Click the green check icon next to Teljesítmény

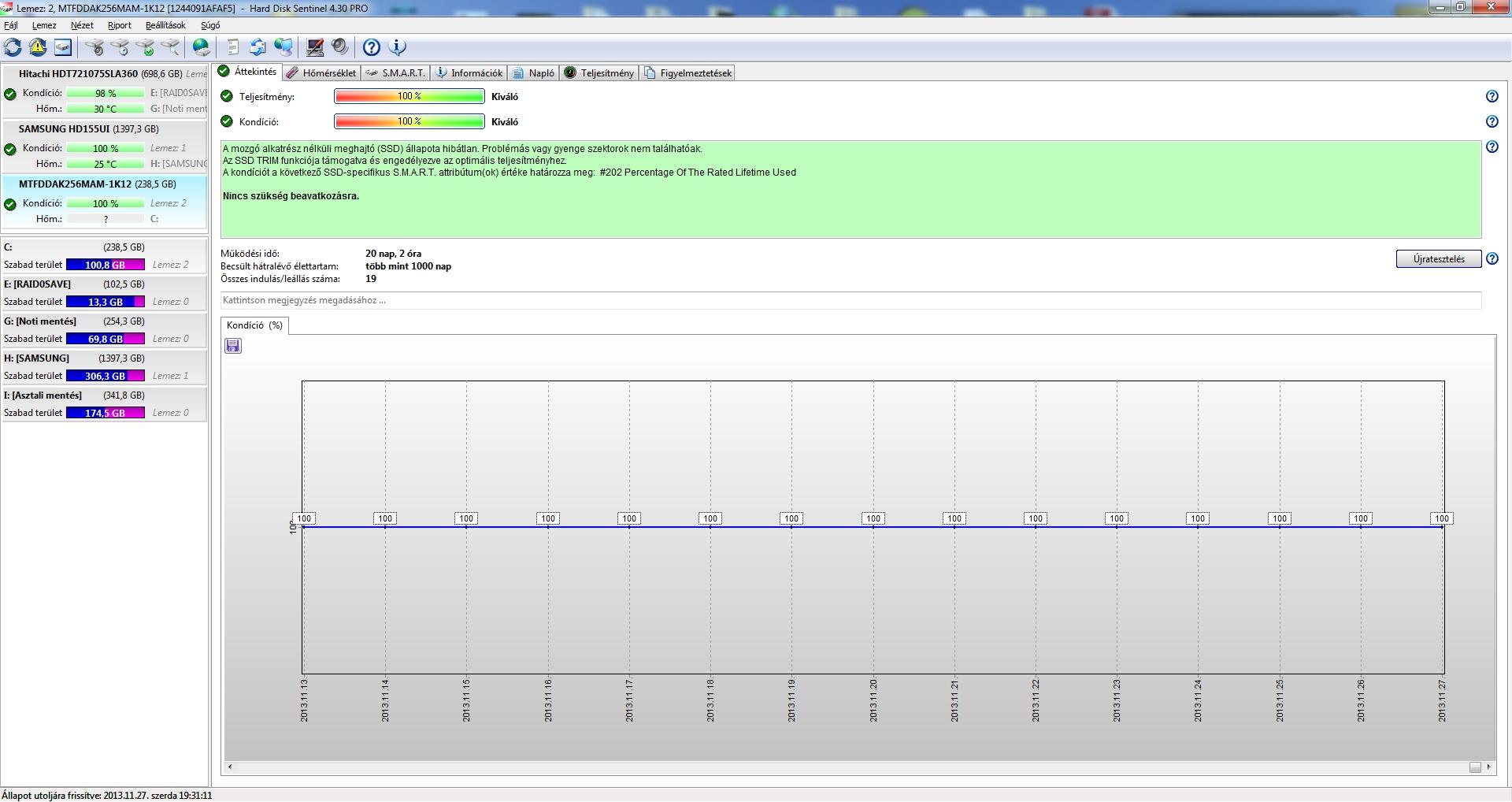[227, 96]
